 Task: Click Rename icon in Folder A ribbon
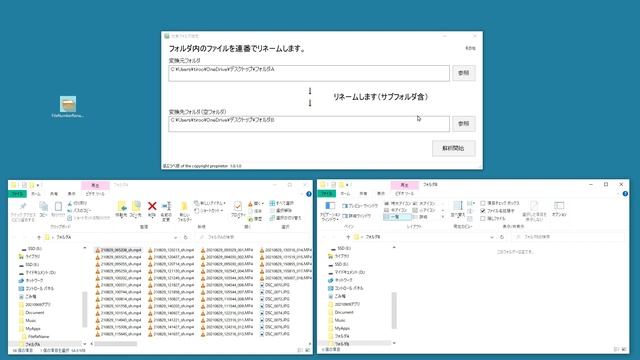tap(166, 206)
